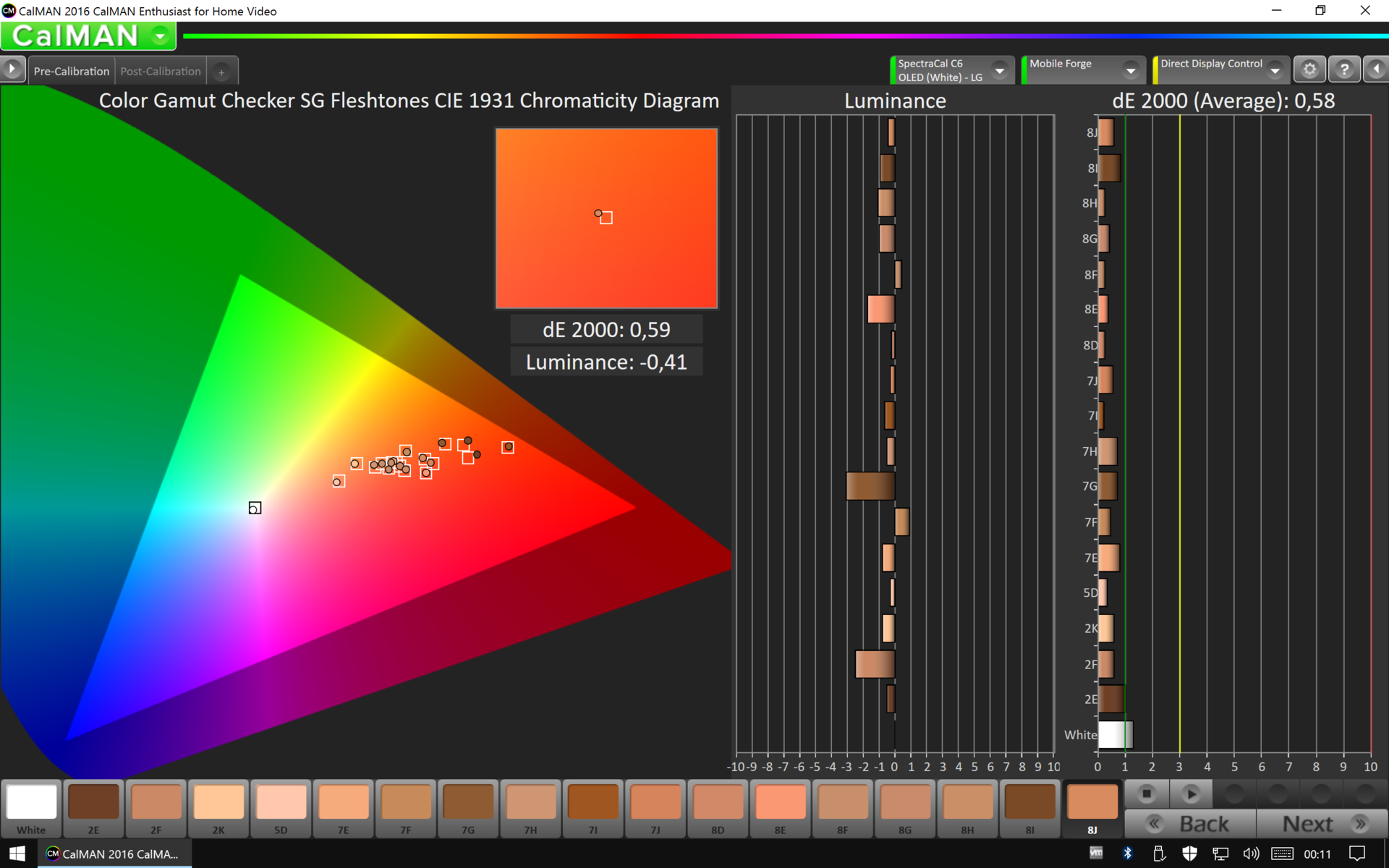Image resolution: width=1389 pixels, height=868 pixels.
Task: Open the volume tray icon
Action: tap(1251, 854)
